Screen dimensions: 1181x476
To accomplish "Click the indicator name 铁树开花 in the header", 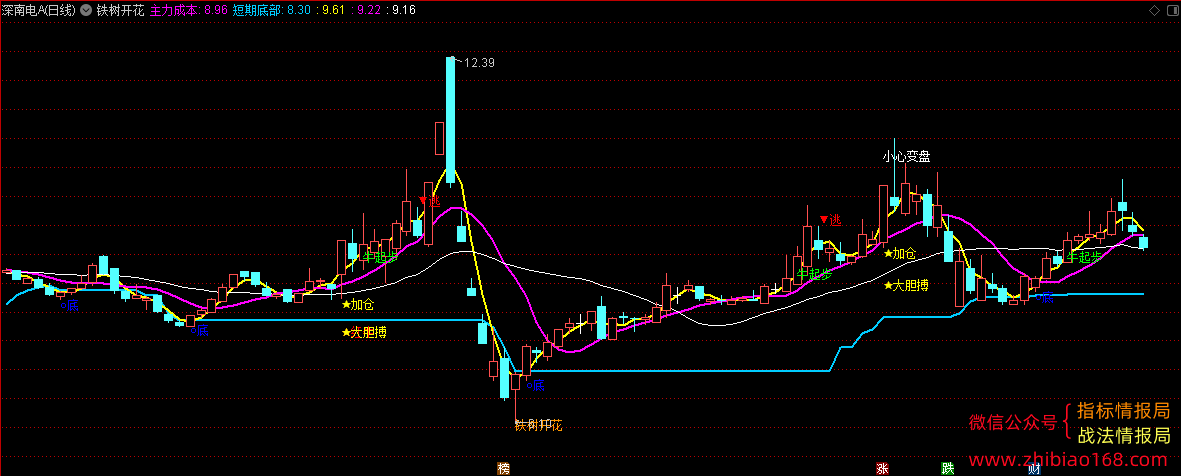I will (x=120, y=11).
